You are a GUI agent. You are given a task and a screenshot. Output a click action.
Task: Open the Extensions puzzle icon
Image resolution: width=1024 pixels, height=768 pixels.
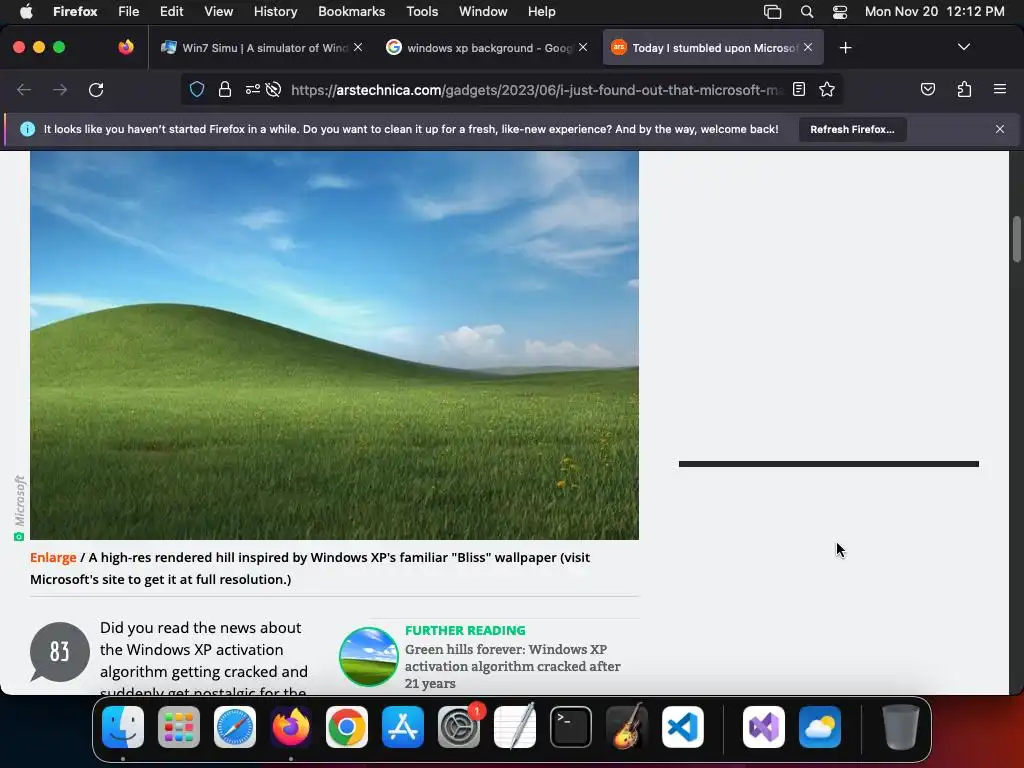click(964, 89)
